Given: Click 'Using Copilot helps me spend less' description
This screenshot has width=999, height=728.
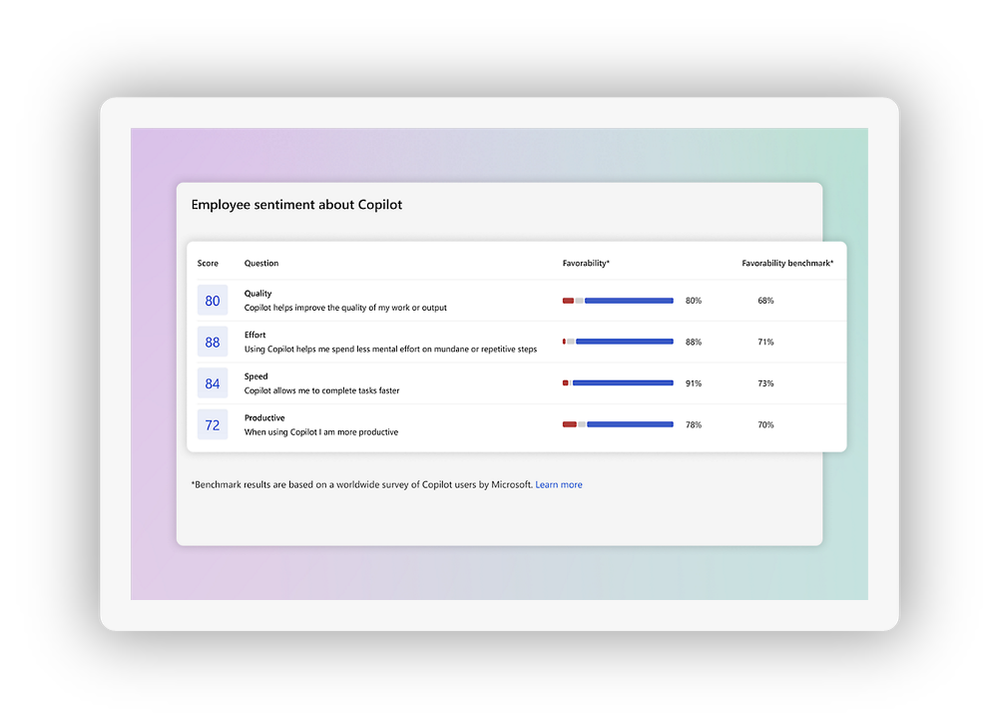Looking at the screenshot, I should click(x=391, y=349).
